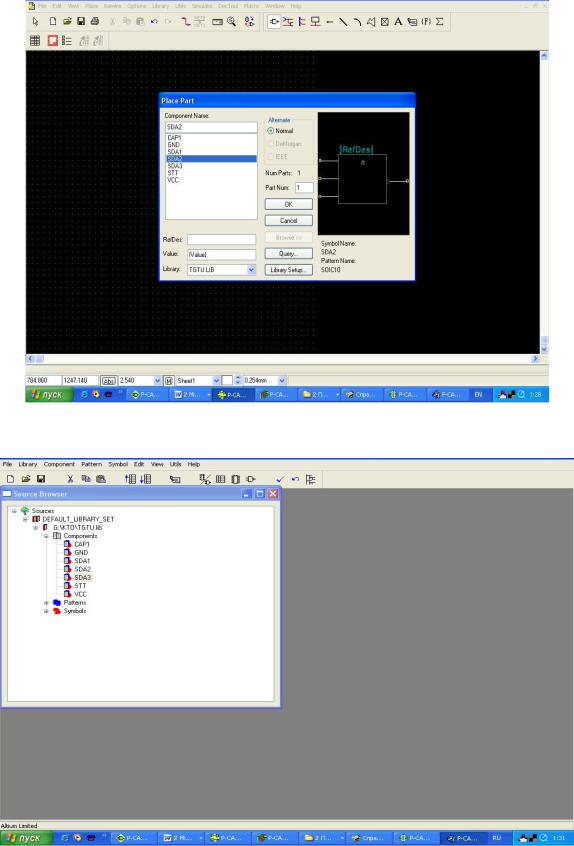
Task: Open the Utils menu in Library Executive
Action: [175, 464]
